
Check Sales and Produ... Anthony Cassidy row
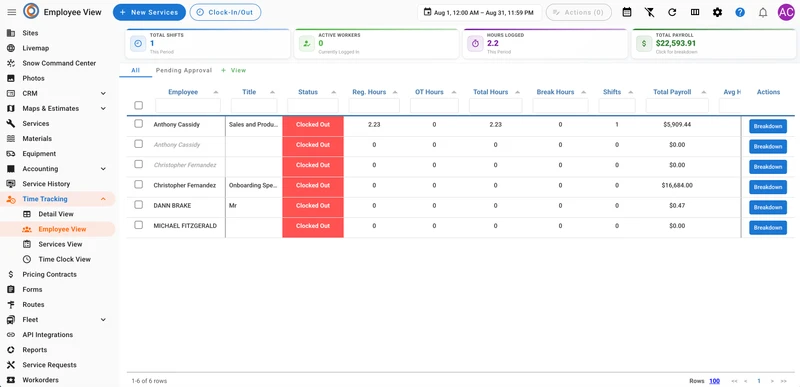pyautogui.click(x=138, y=124)
